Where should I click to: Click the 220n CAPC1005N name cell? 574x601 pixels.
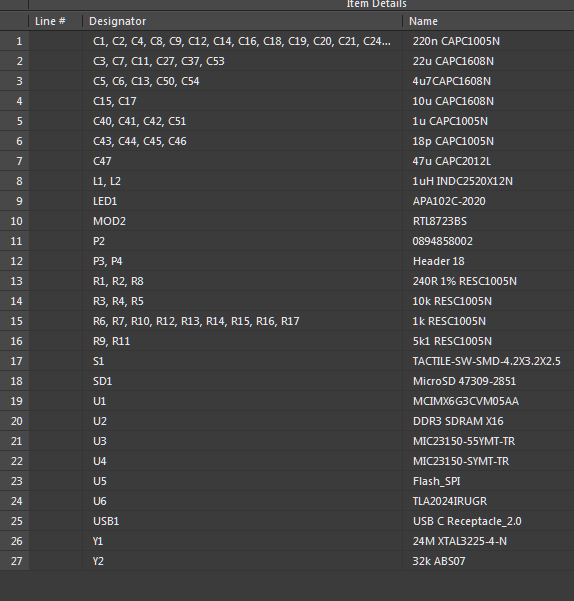click(489, 41)
